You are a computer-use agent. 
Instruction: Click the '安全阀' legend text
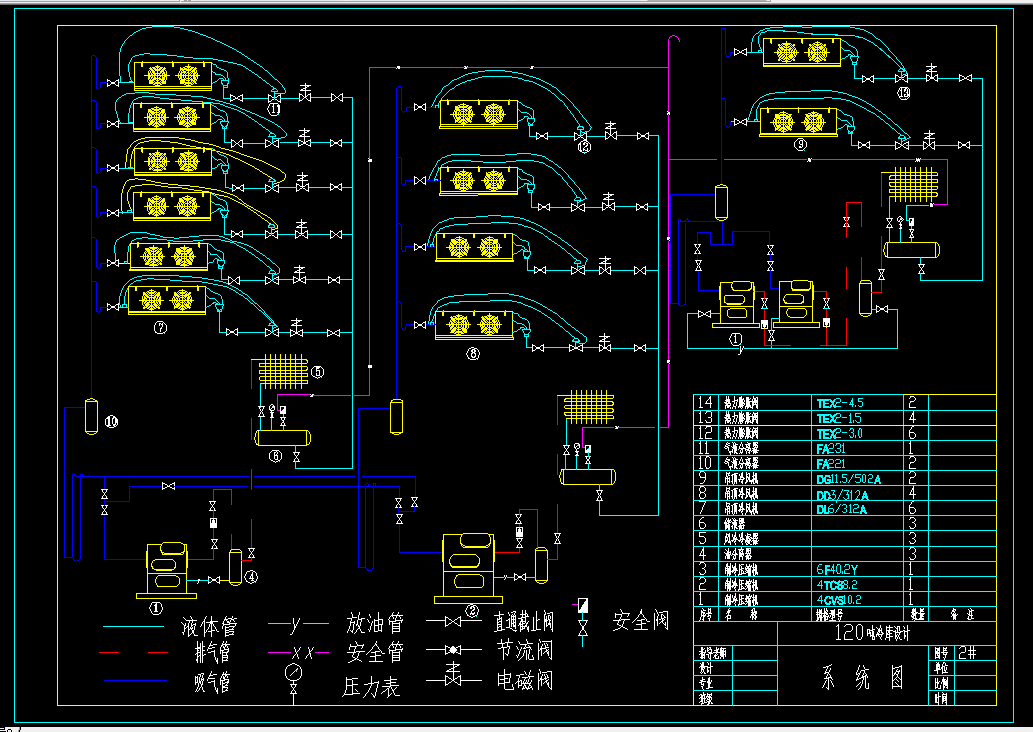641,620
